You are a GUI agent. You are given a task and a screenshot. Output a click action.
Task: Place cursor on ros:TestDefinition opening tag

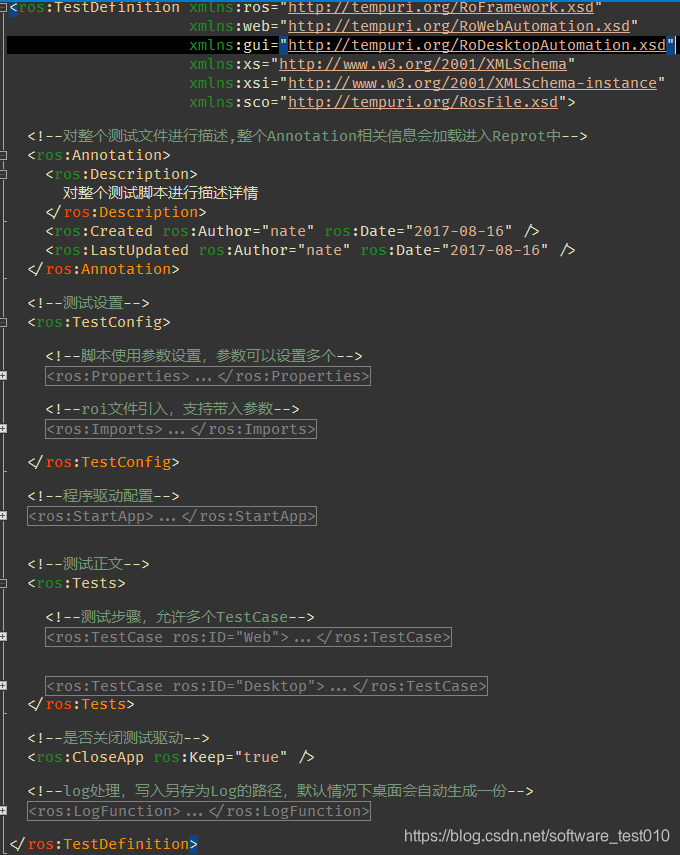click(95, 7)
